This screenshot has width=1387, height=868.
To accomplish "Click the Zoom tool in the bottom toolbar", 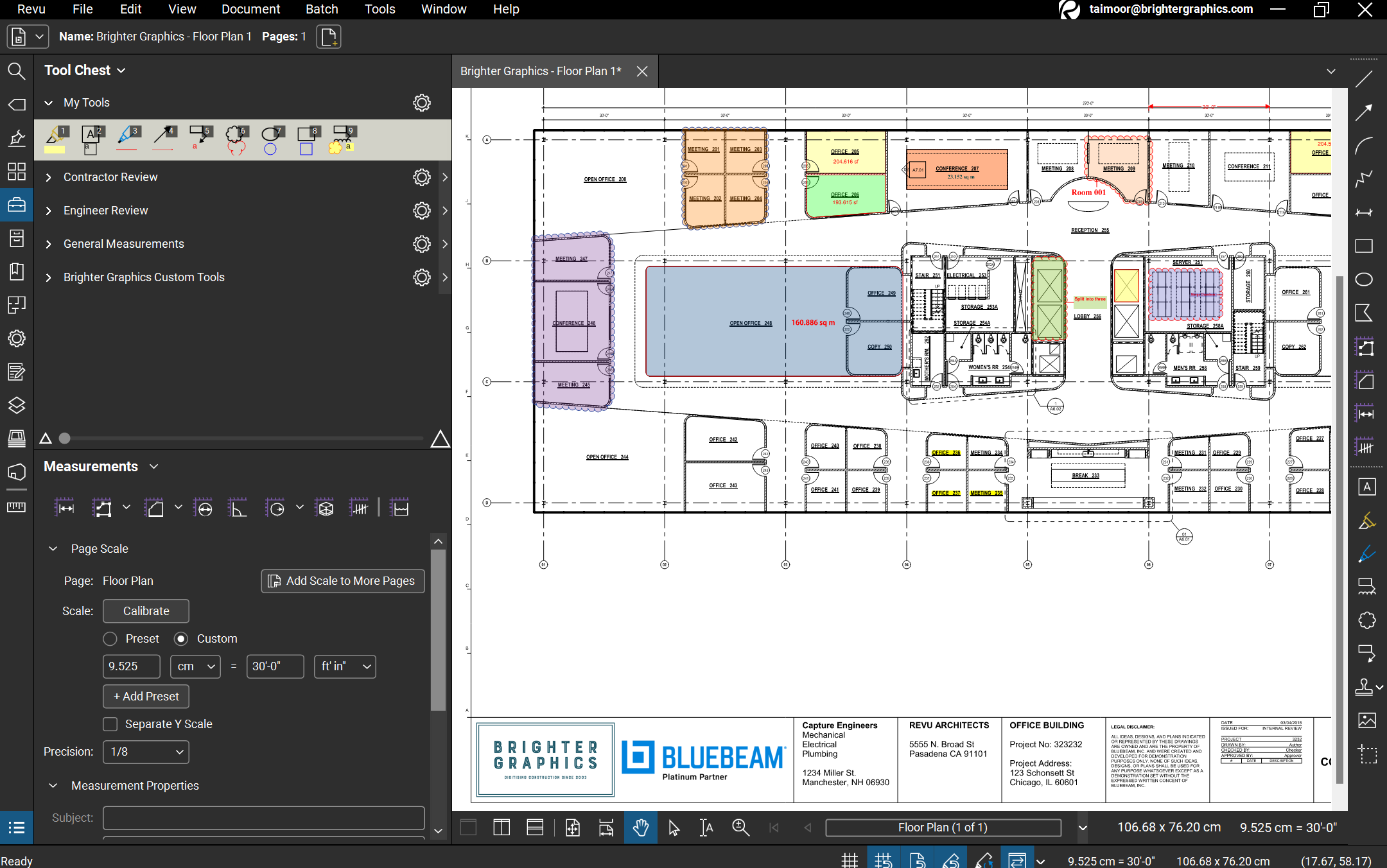I will 740,828.
